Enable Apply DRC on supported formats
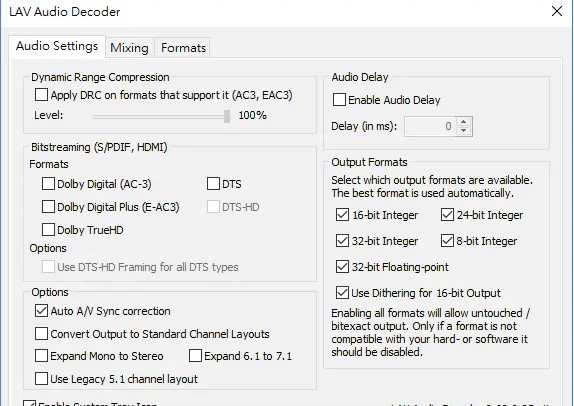The height and width of the screenshot is (406, 574). (41, 95)
